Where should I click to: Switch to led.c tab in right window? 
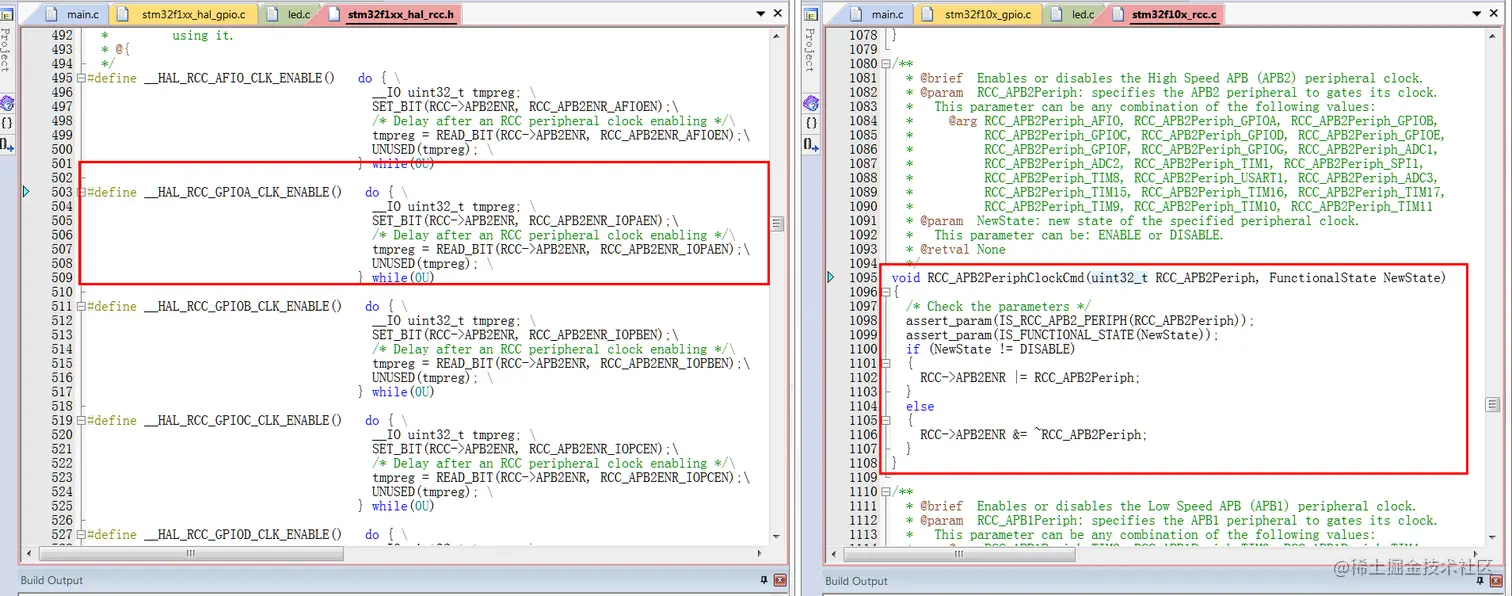coord(1075,14)
